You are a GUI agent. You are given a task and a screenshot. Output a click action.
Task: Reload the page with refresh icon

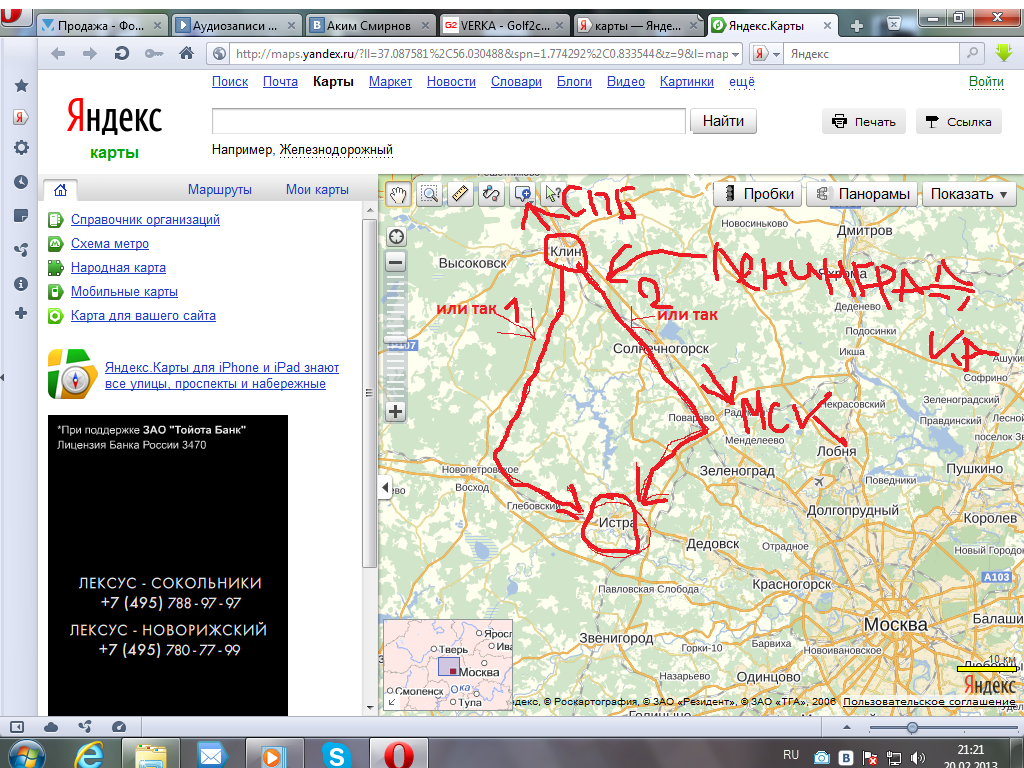pos(121,54)
